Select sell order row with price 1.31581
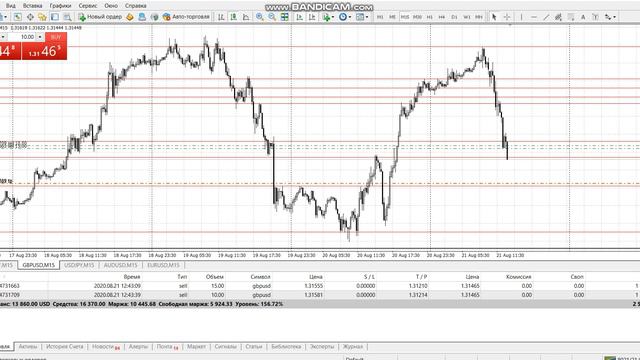 pyautogui.click(x=320, y=295)
